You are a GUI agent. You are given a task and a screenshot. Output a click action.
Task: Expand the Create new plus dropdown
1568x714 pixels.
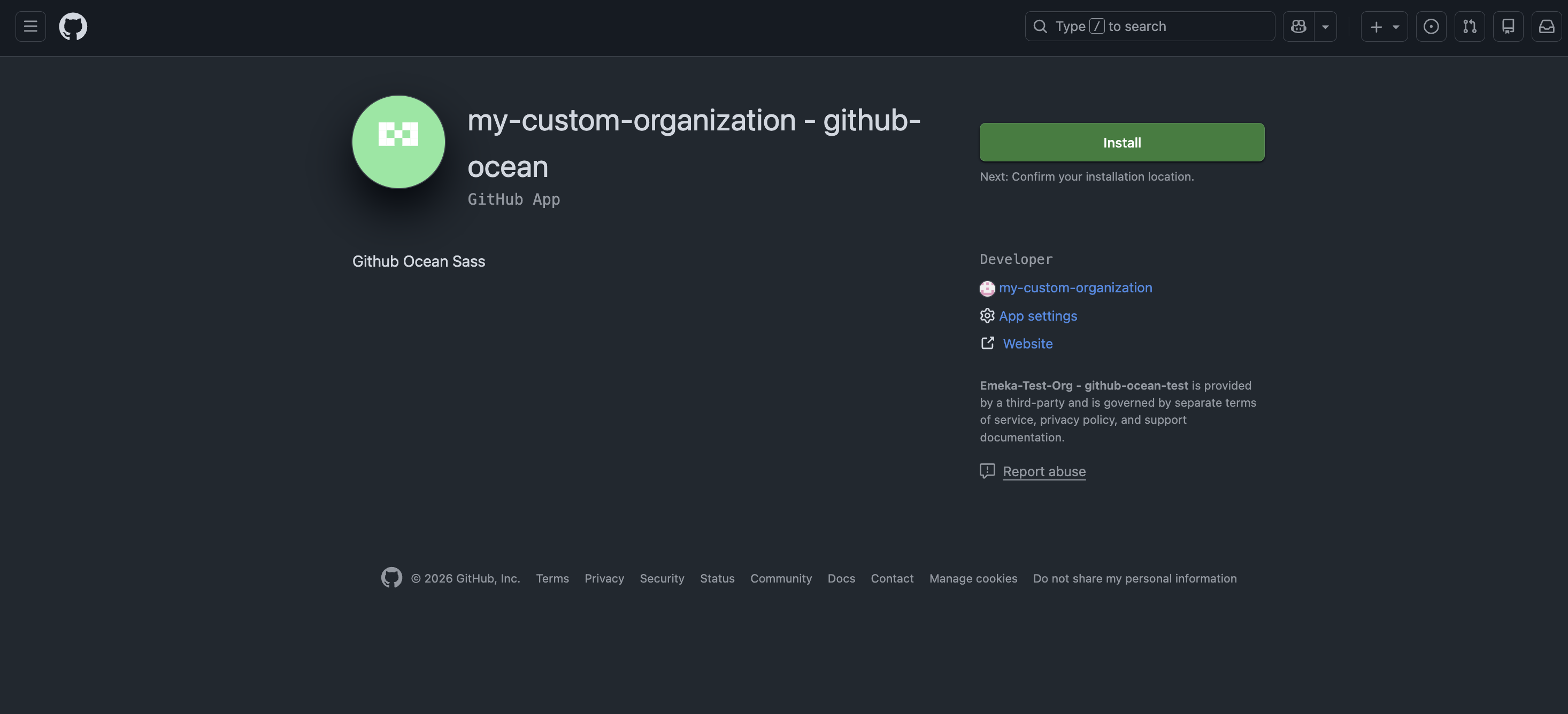(x=1383, y=26)
